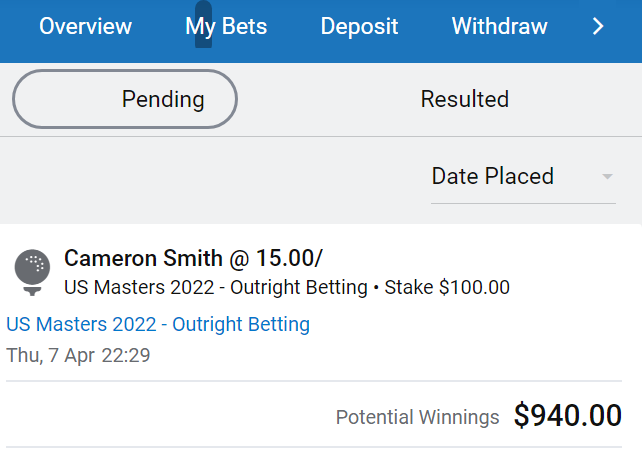
Task: Show more tabs with right chevron arrow
Action: point(598,27)
